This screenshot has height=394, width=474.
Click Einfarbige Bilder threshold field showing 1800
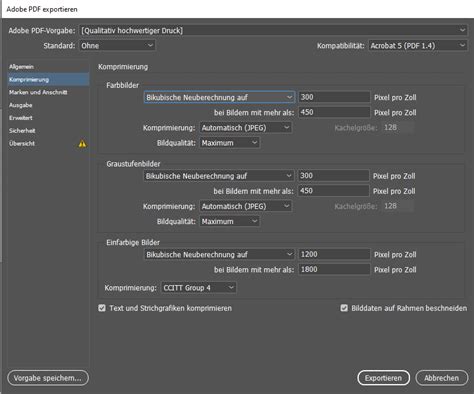pyautogui.click(x=334, y=269)
